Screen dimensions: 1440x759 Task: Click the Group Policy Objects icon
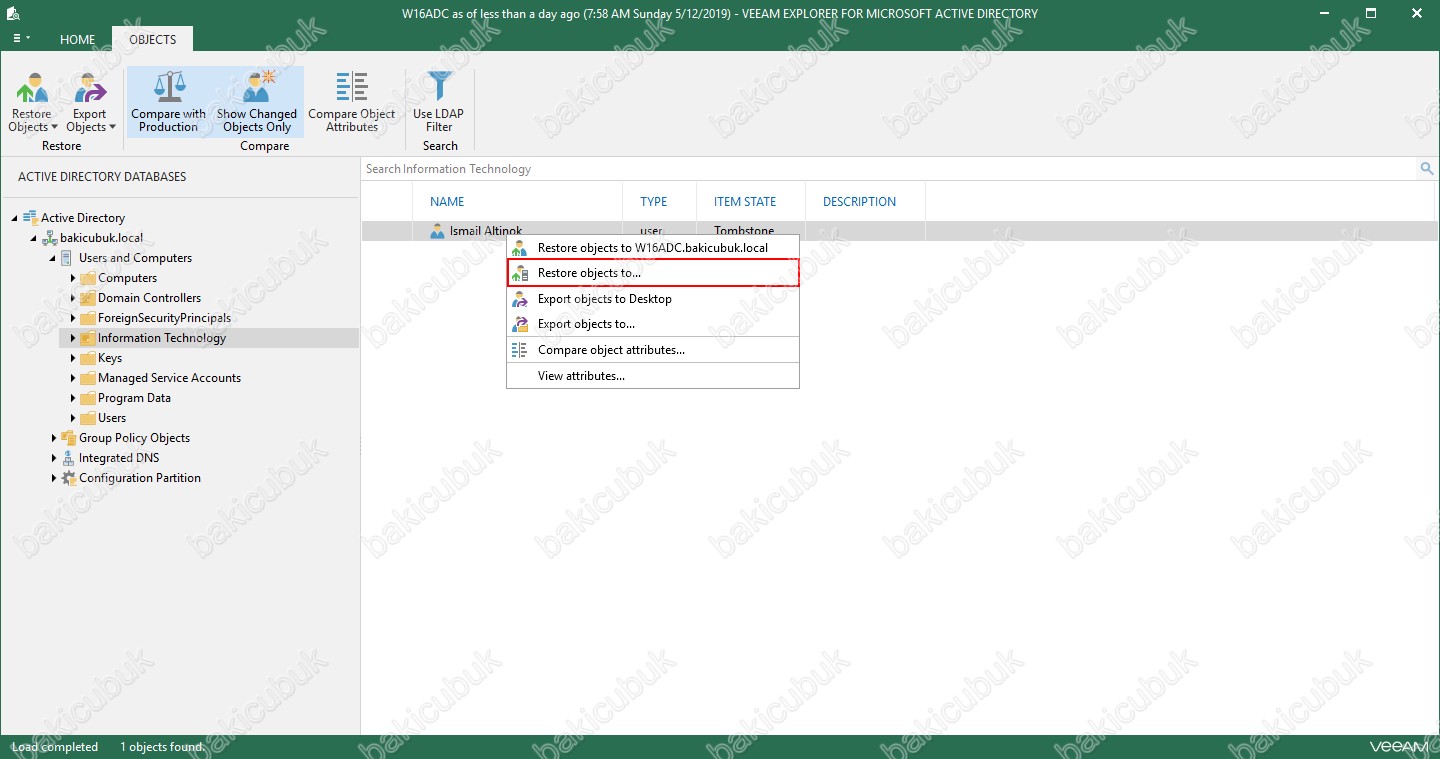[68, 438]
